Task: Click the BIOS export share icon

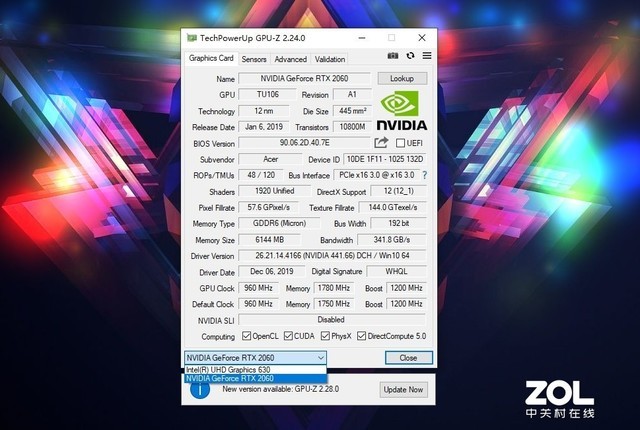Action: [x=381, y=143]
